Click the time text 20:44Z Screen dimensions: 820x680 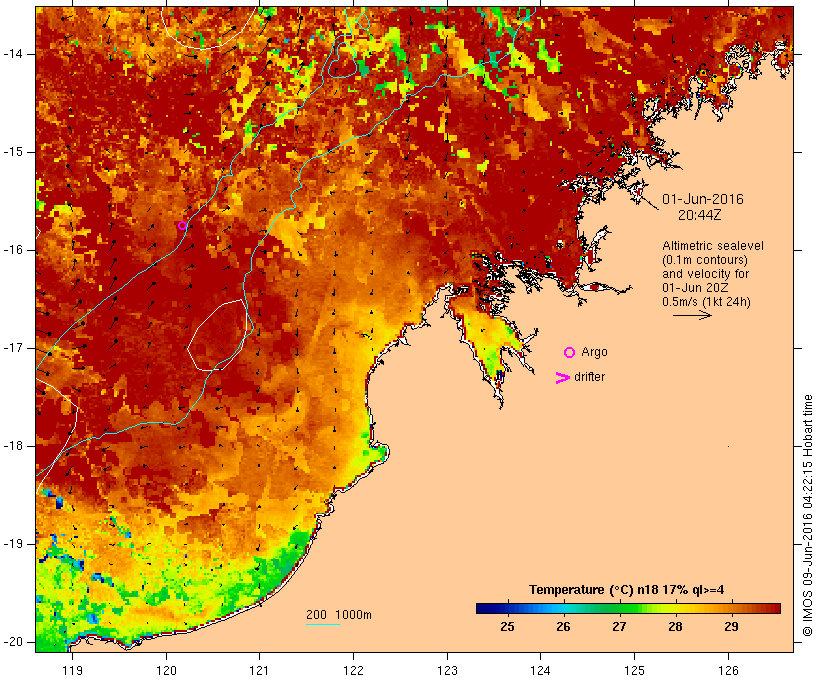(x=700, y=215)
